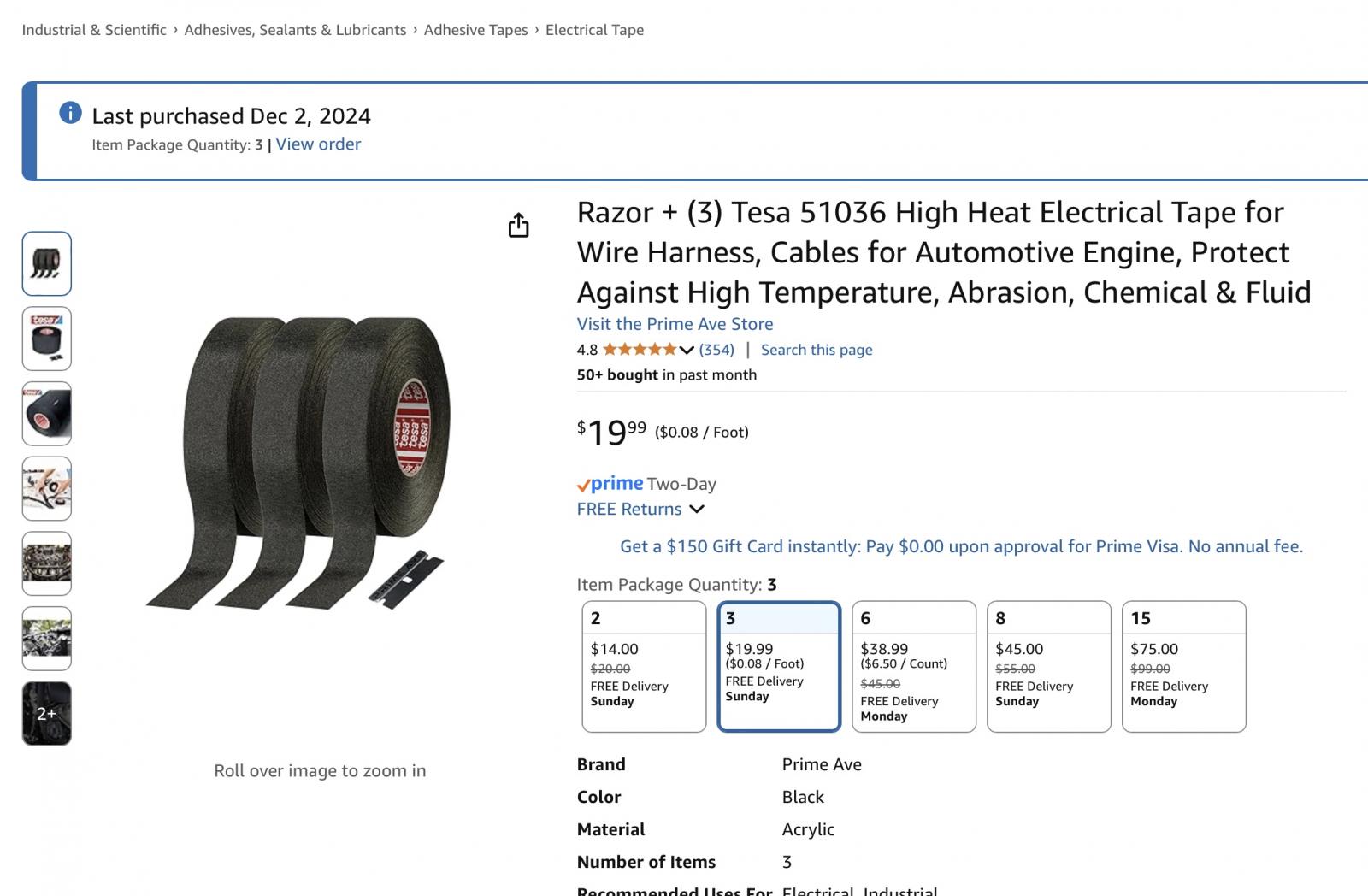
Task: Click the main product image of tapes
Action: [x=316, y=462]
